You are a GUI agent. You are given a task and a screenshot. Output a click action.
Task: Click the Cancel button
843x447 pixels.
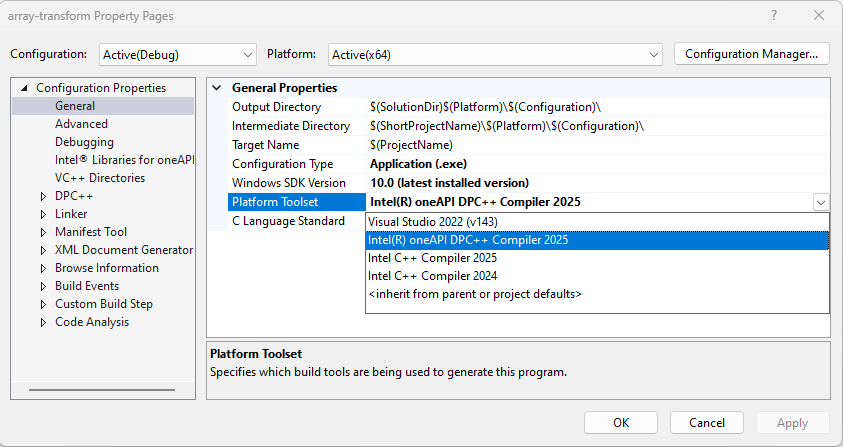click(707, 422)
